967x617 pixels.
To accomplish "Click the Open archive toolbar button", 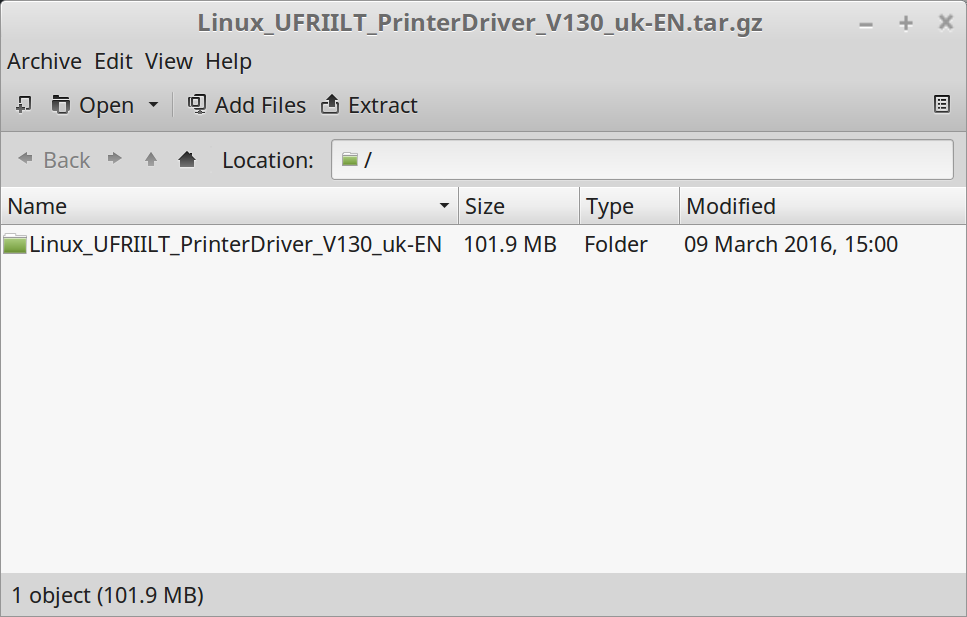I will tap(93, 105).
